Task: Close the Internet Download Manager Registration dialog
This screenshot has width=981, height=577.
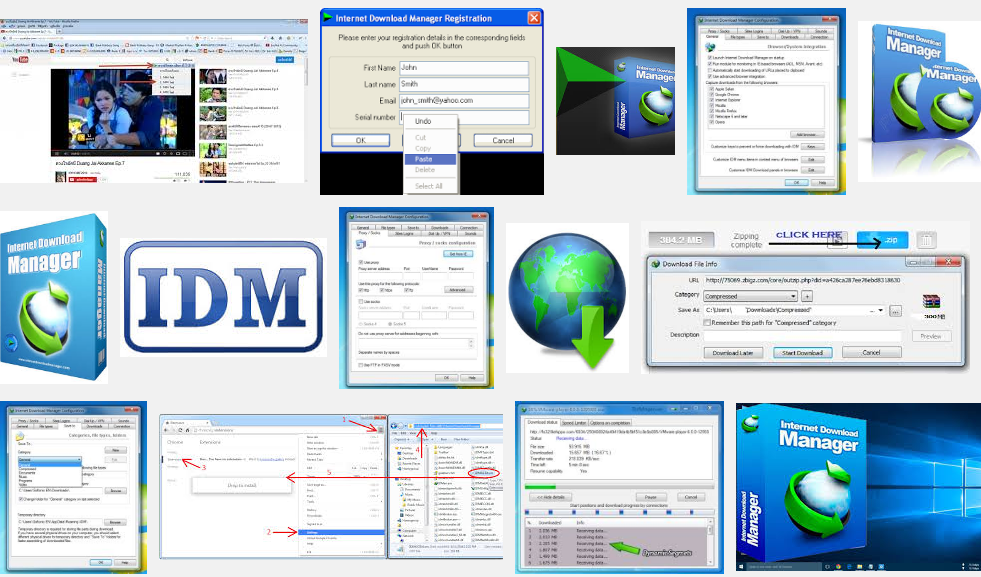Action: tap(534, 18)
